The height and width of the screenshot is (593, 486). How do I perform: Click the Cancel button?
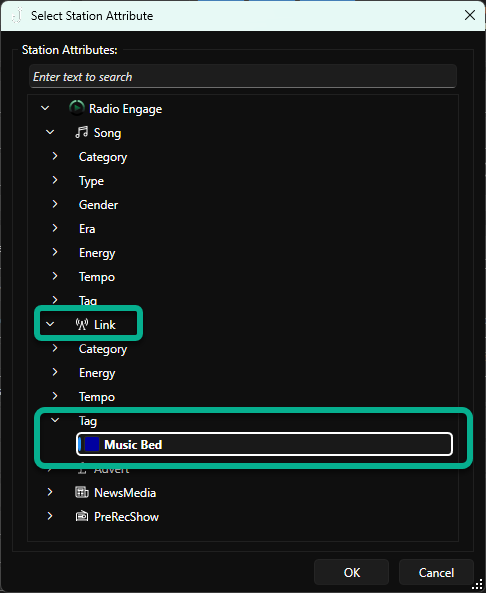(436, 572)
